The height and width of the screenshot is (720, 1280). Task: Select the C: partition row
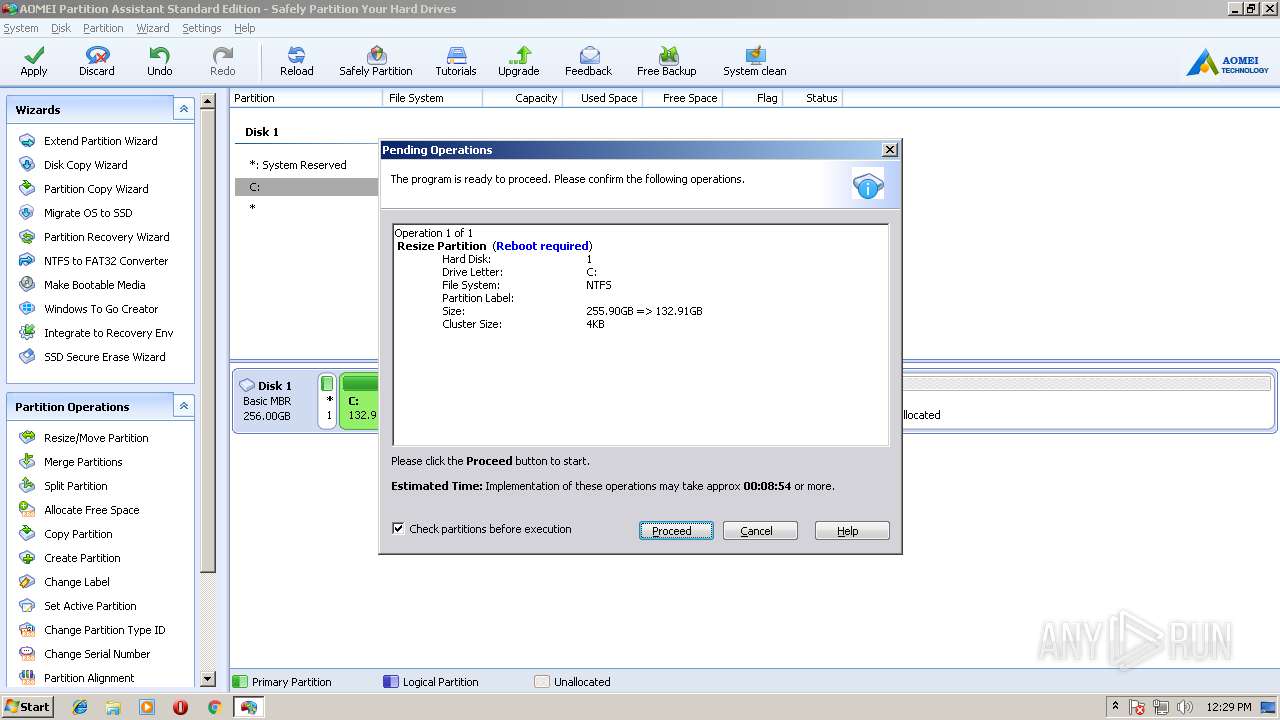[306, 187]
